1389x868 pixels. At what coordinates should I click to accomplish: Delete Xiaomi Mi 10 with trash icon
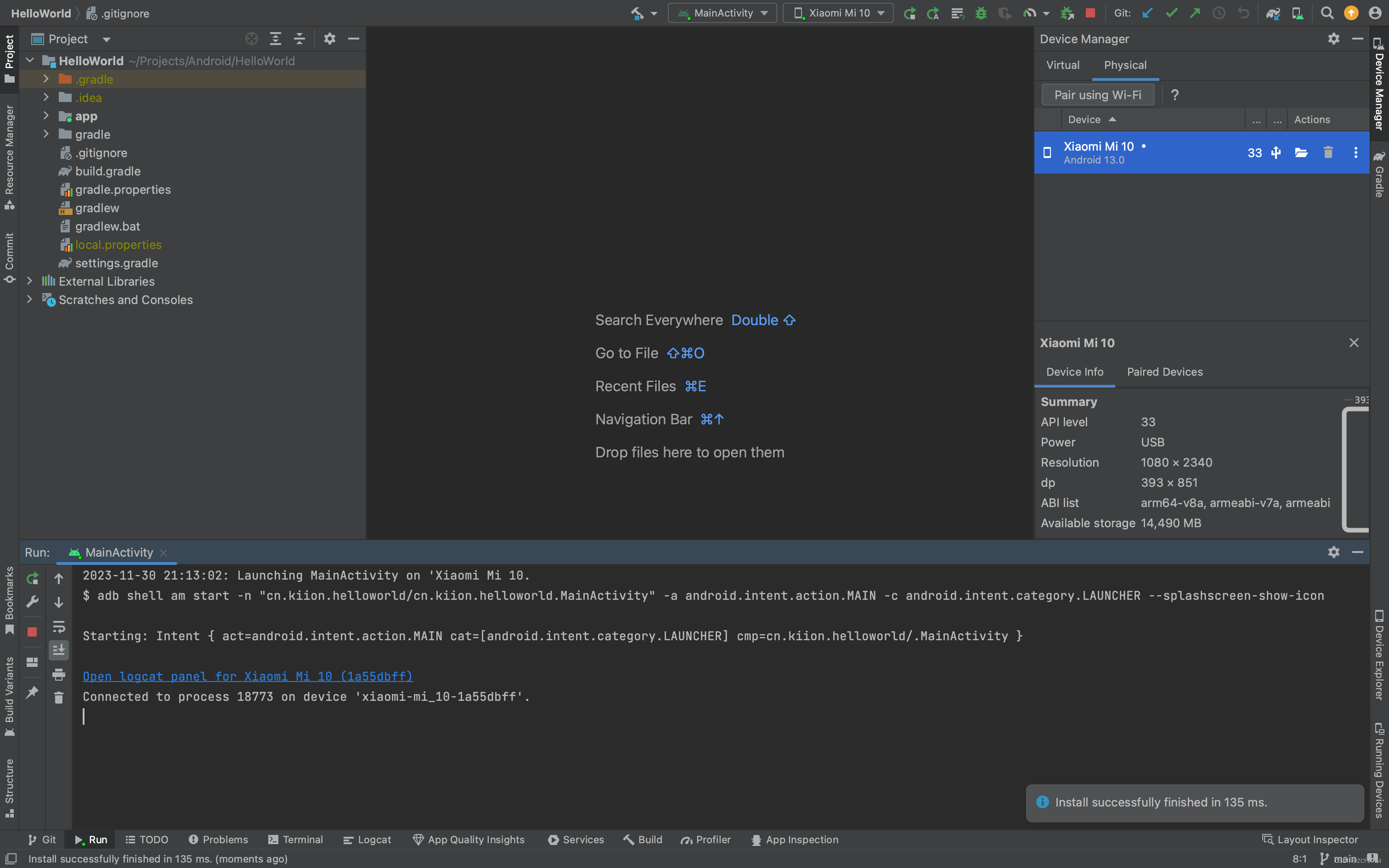coord(1328,152)
